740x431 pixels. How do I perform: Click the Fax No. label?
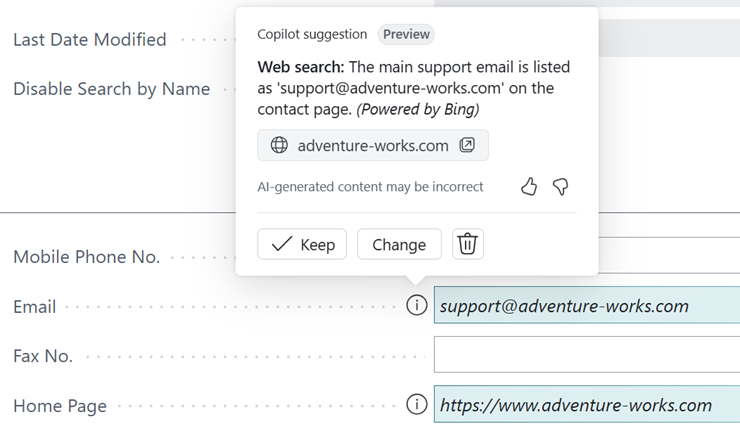[x=43, y=356]
